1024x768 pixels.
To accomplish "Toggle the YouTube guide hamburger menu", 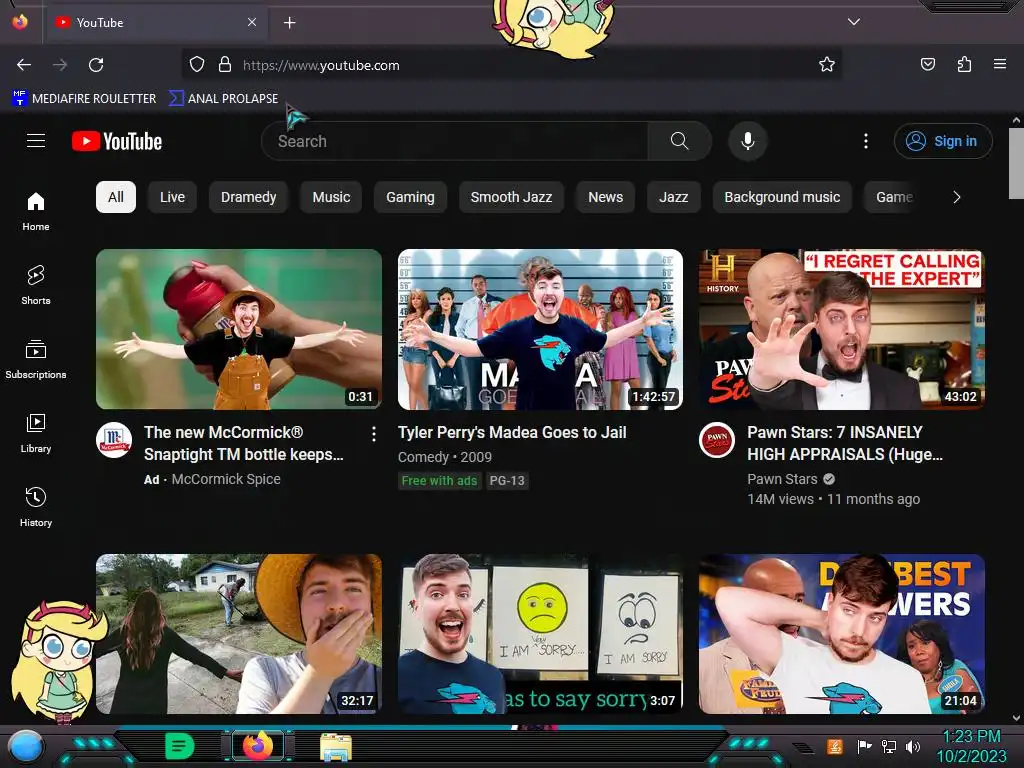I will [x=36, y=141].
